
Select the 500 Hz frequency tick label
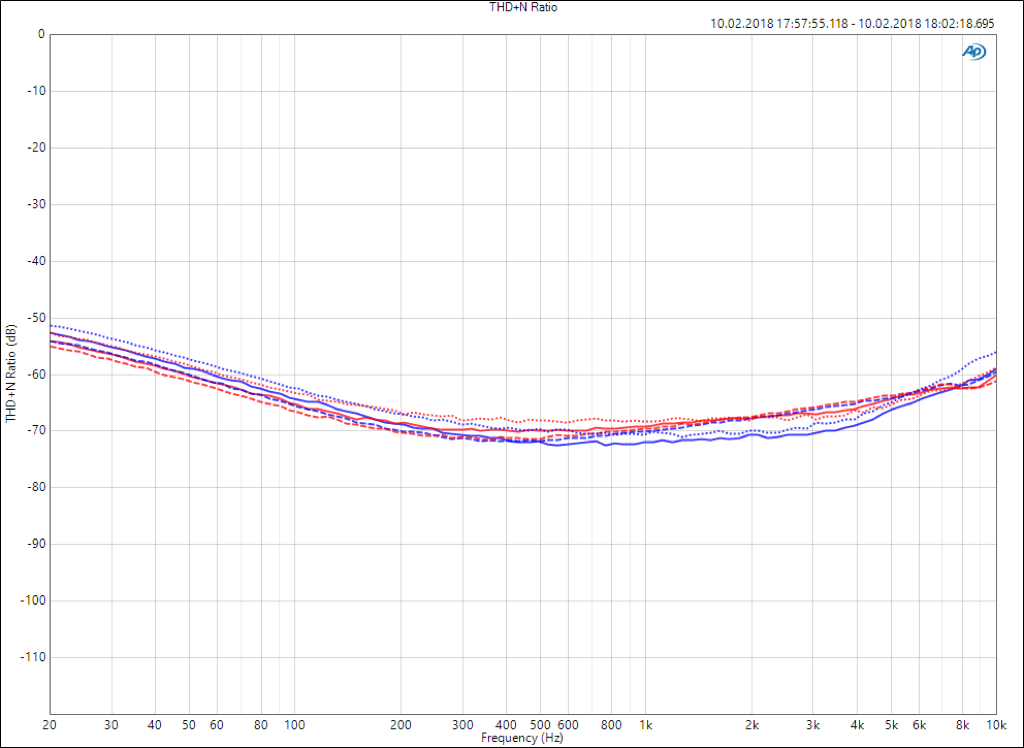coord(540,724)
